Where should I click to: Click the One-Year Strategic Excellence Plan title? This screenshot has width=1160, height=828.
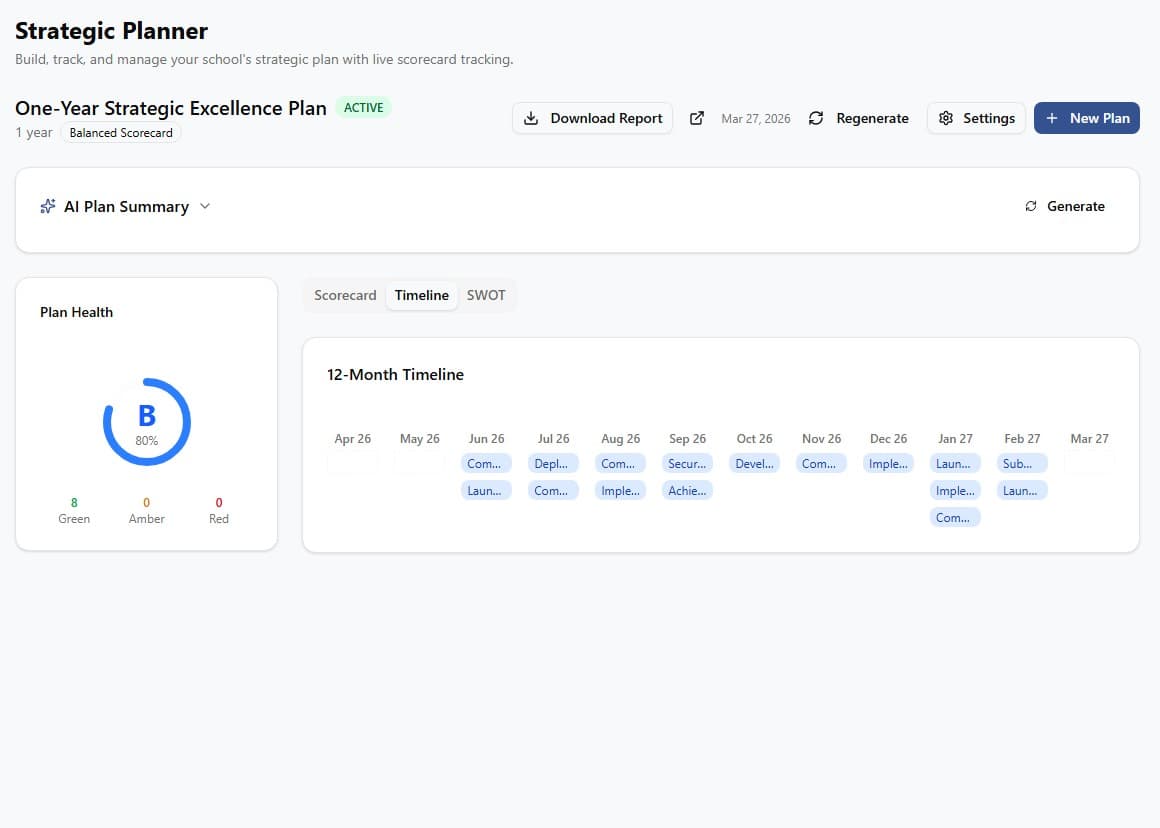(x=171, y=108)
